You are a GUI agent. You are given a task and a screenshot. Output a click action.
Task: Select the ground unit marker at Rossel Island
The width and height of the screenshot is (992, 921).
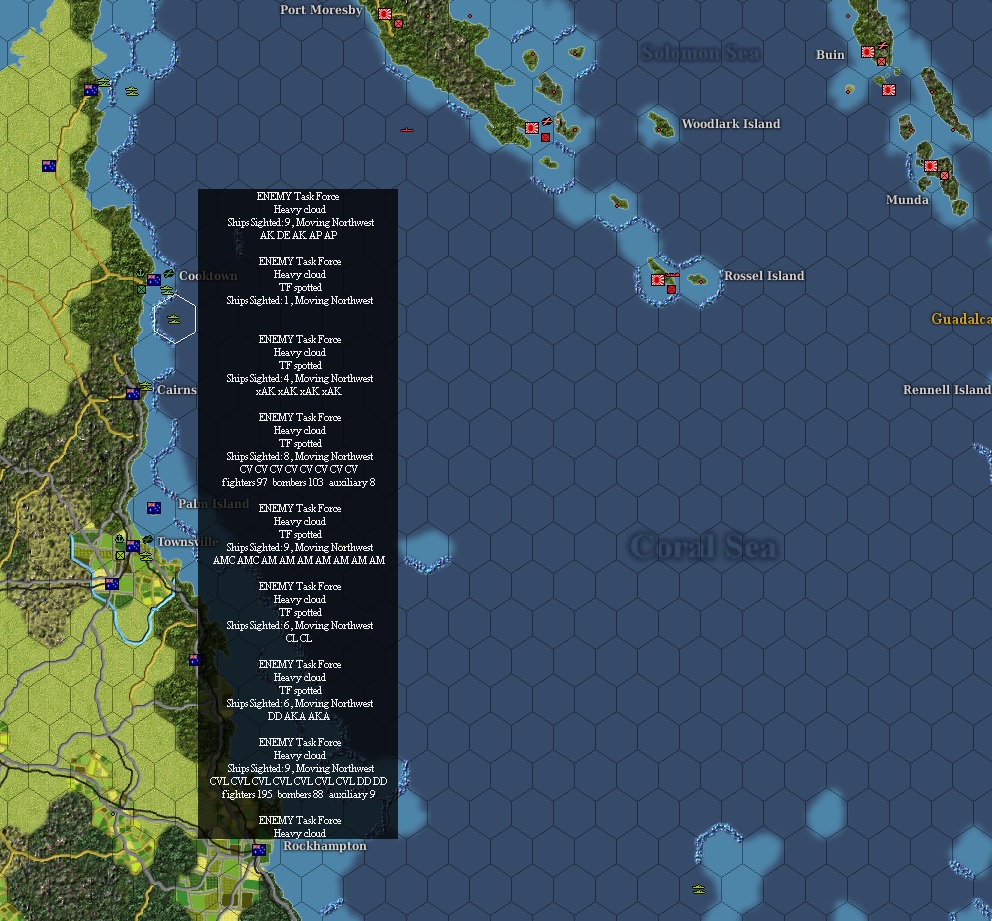[671, 290]
